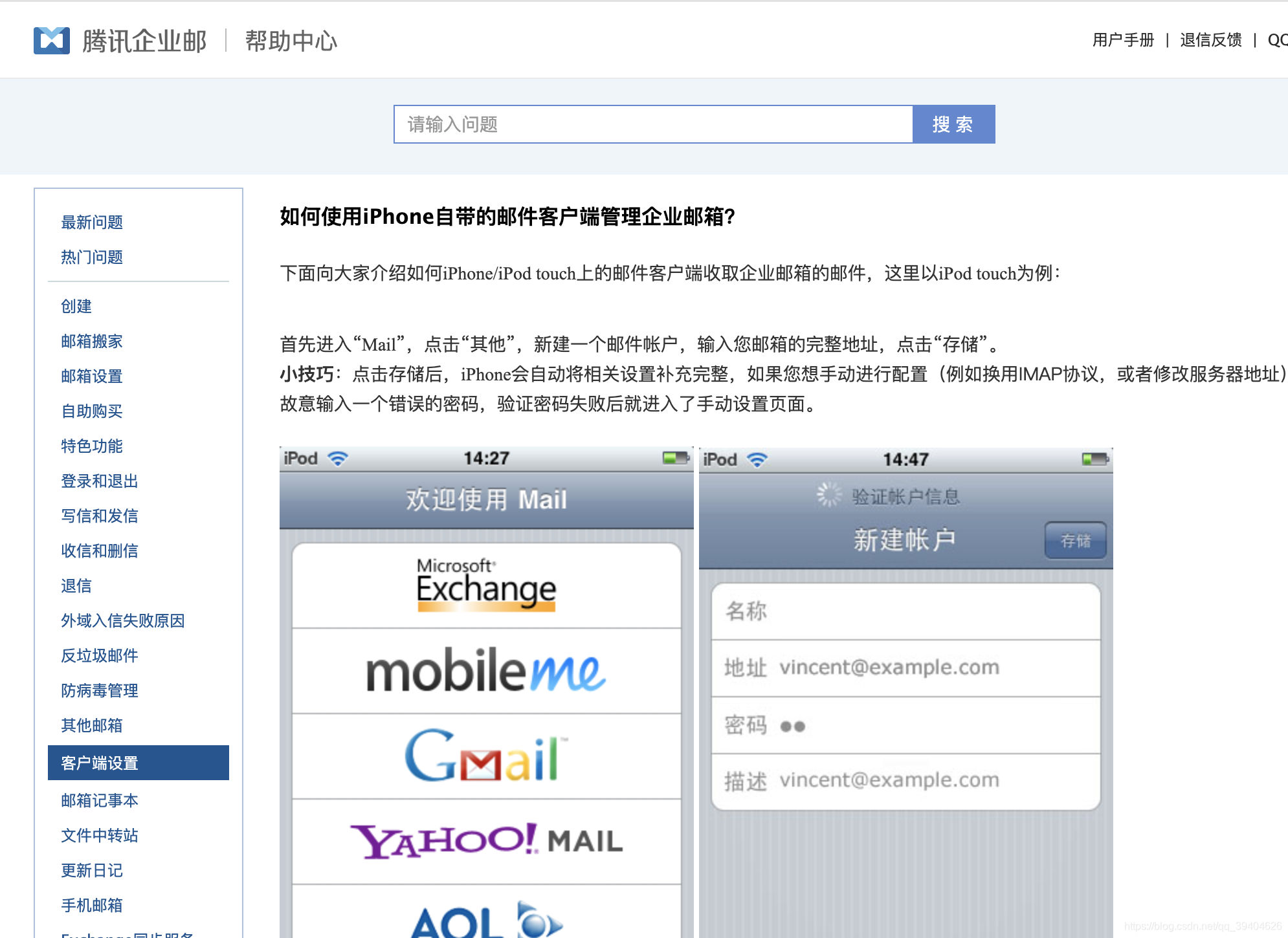Click the Yahoo! Mail logo in screenshot
Viewport: 1288px width, 938px height.
(486, 840)
